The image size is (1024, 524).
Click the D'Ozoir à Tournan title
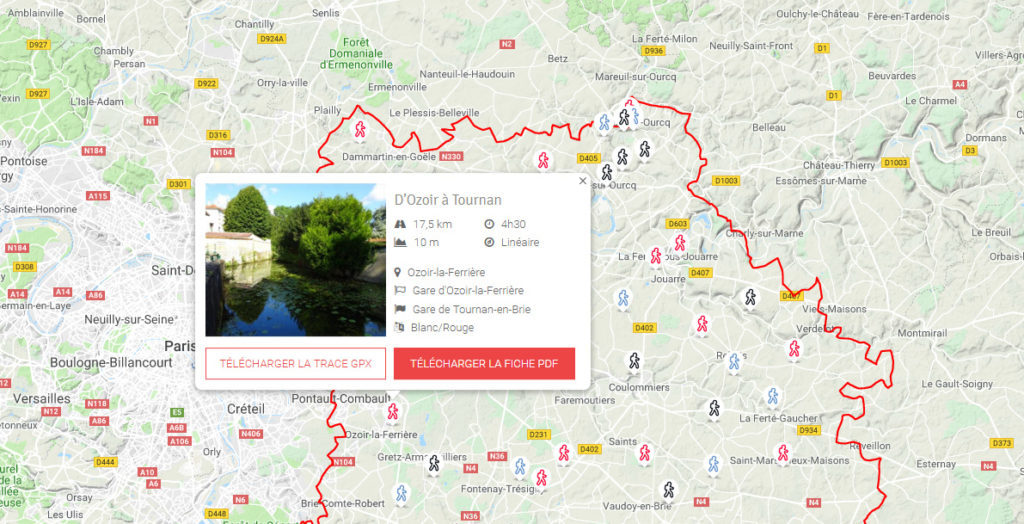[x=448, y=200]
